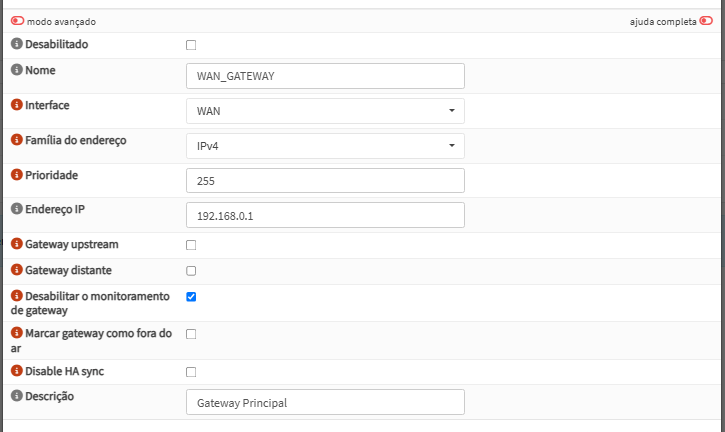Check the Desabilitado checkbox

pyautogui.click(x=191, y=45)
